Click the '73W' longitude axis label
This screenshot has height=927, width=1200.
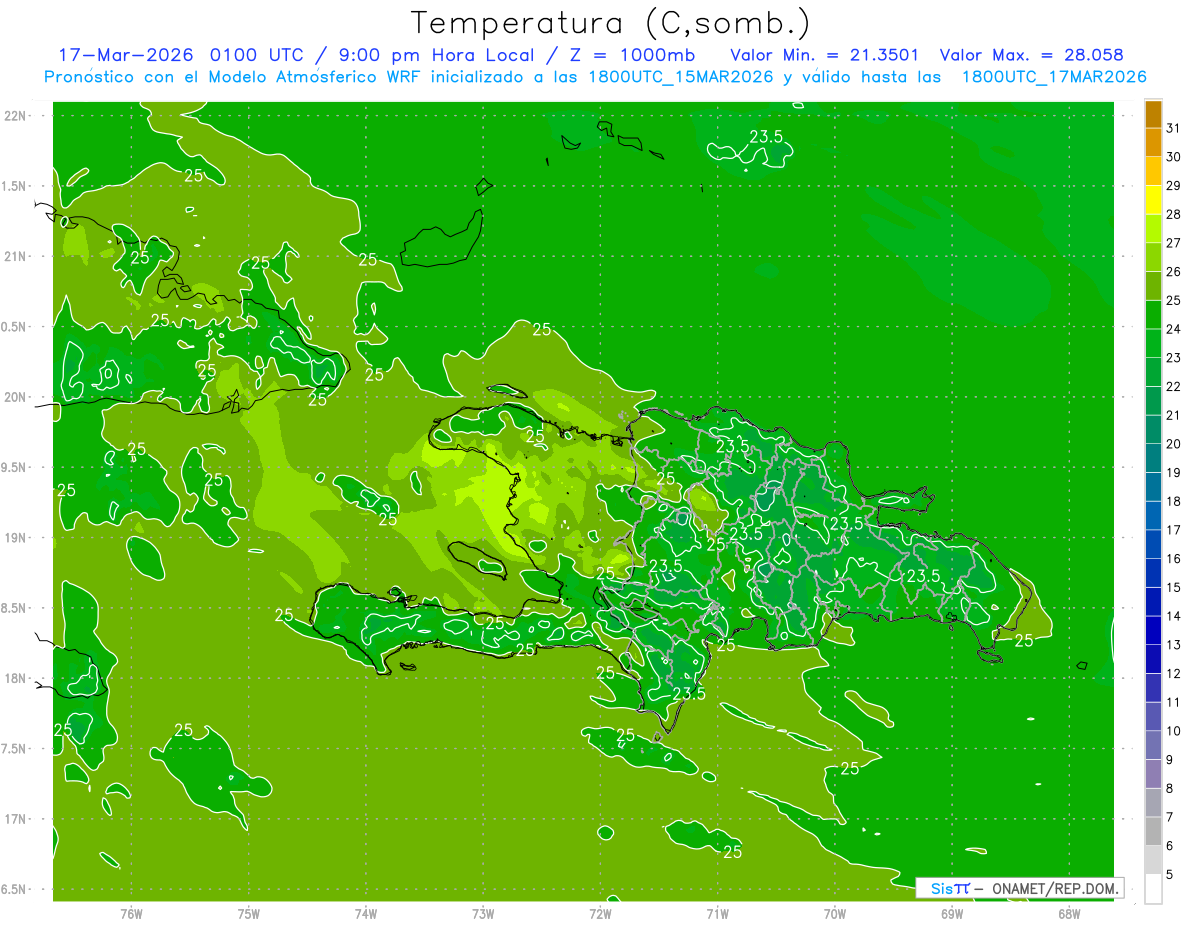tap(483, 912)
